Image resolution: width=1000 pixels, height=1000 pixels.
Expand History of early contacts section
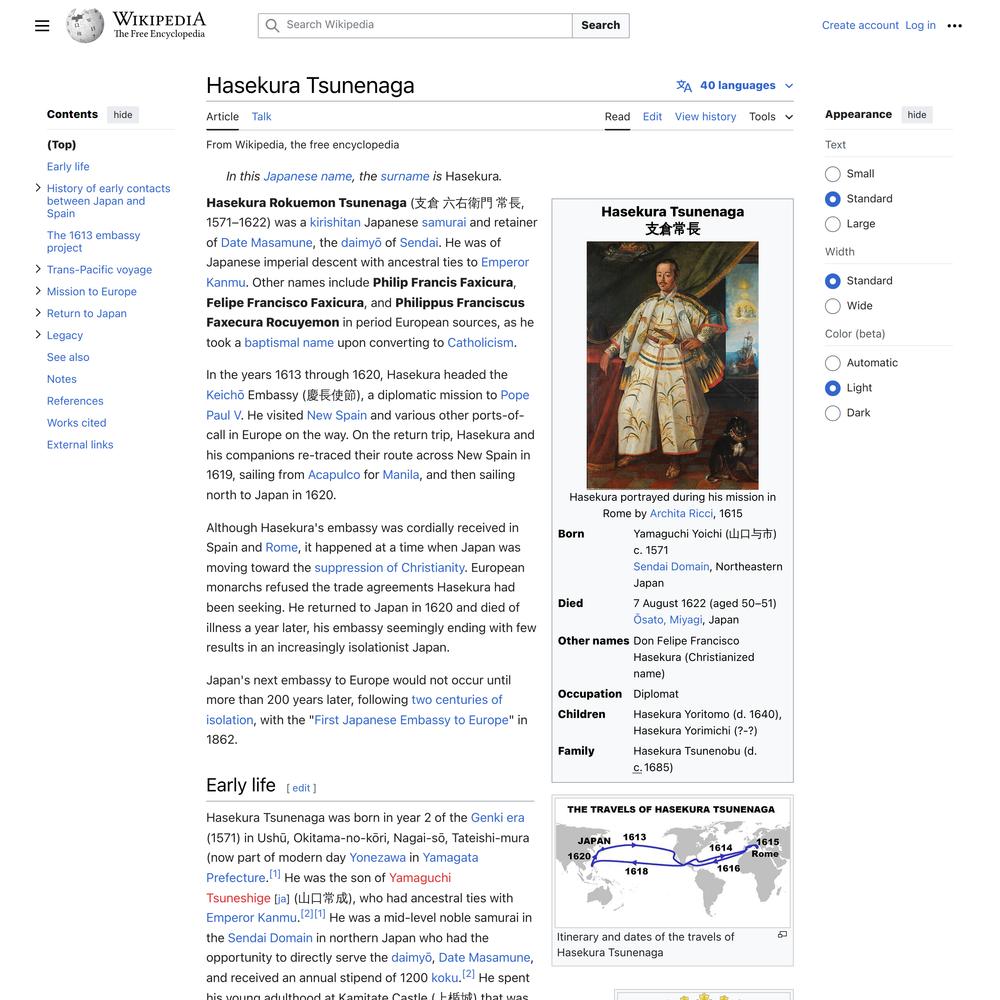38,188
